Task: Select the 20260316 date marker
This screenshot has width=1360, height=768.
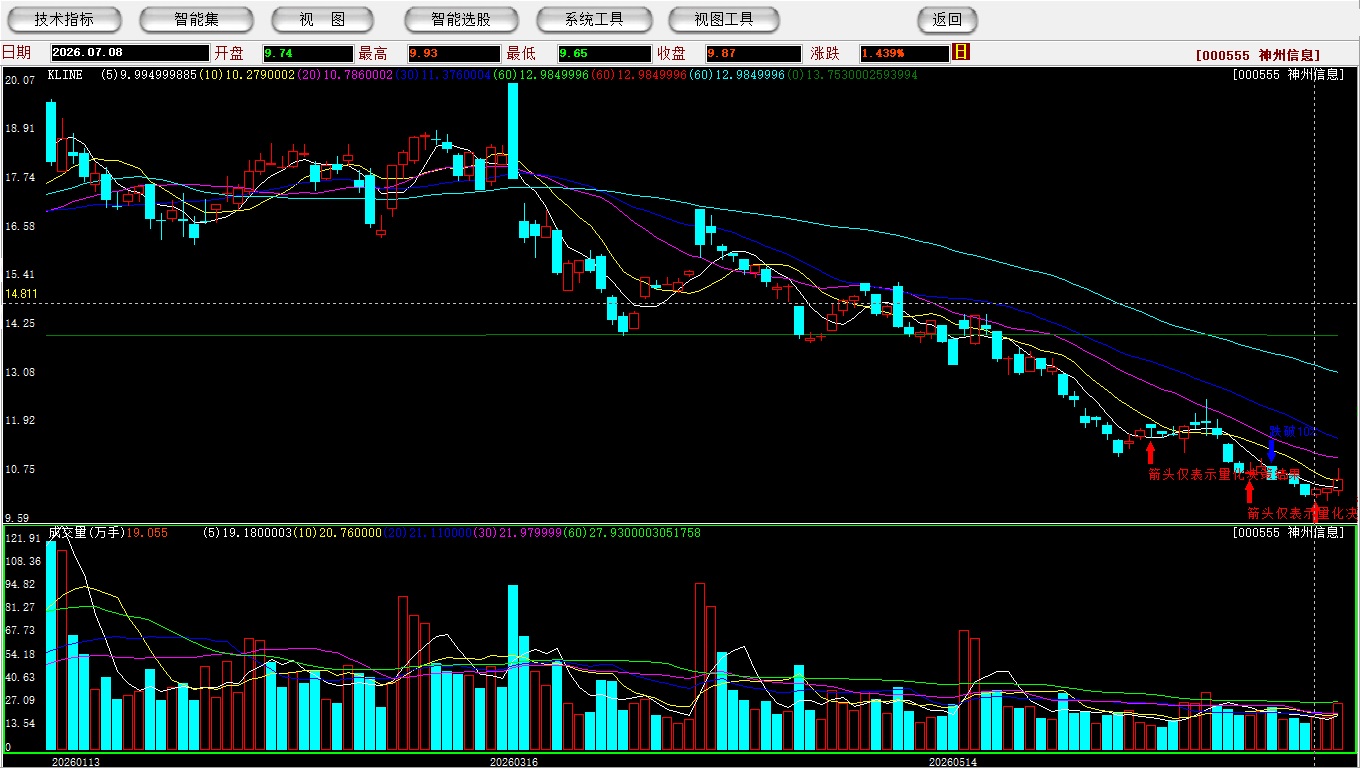Action: pos(513,762)
